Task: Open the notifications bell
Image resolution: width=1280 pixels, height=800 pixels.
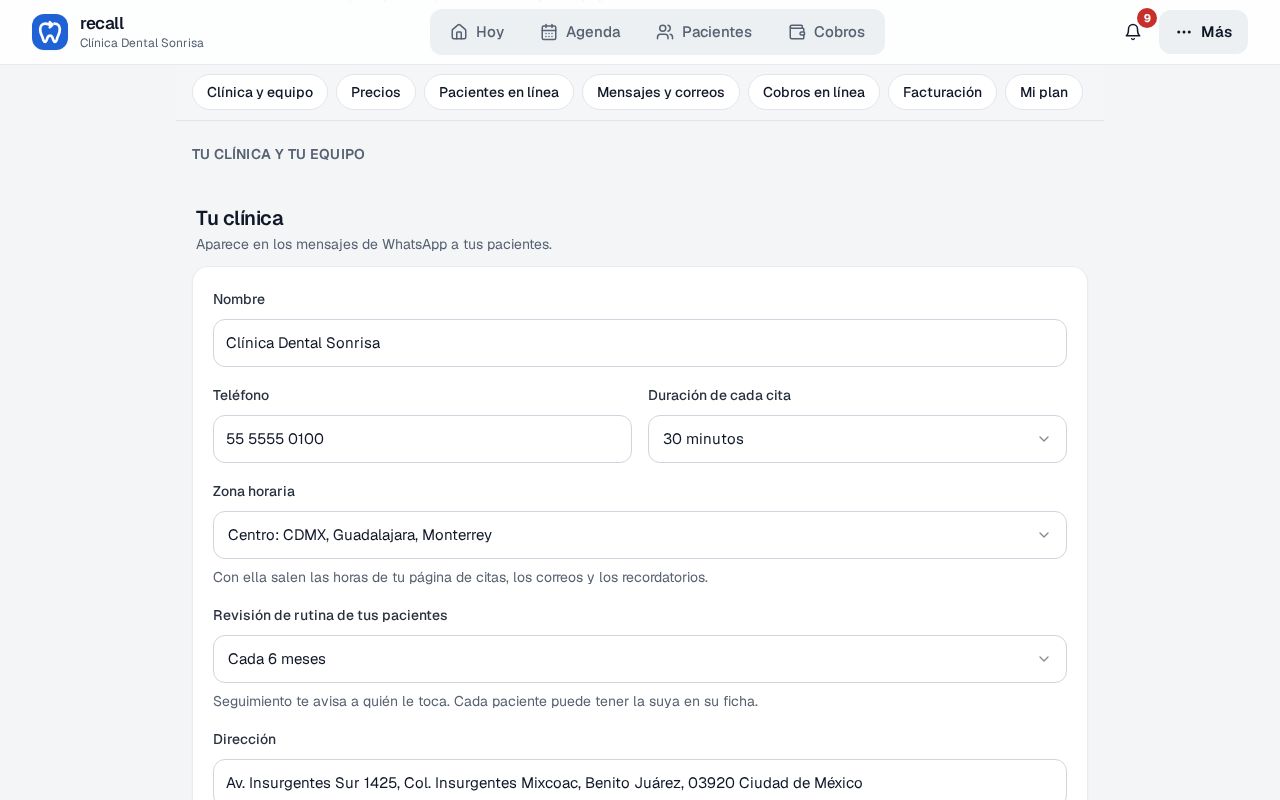Action: tap(1133, 32)
